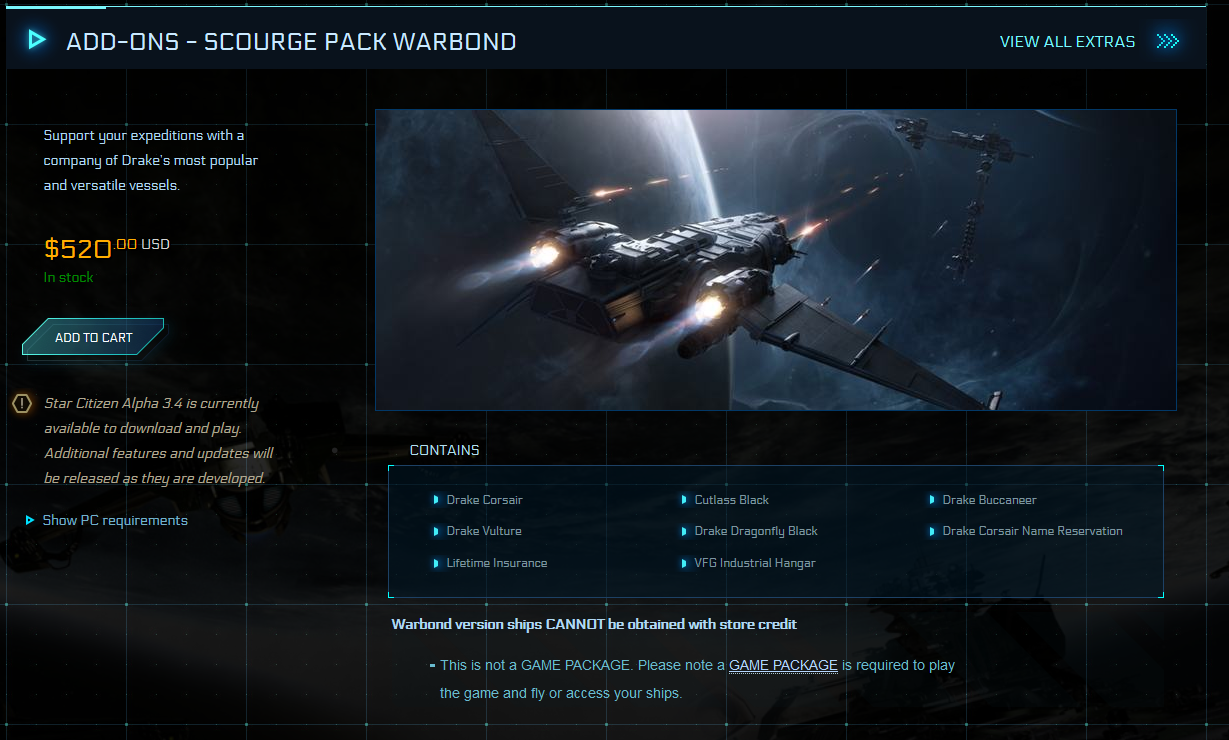Select the Drake Vulture item

[x=484, y=531]
